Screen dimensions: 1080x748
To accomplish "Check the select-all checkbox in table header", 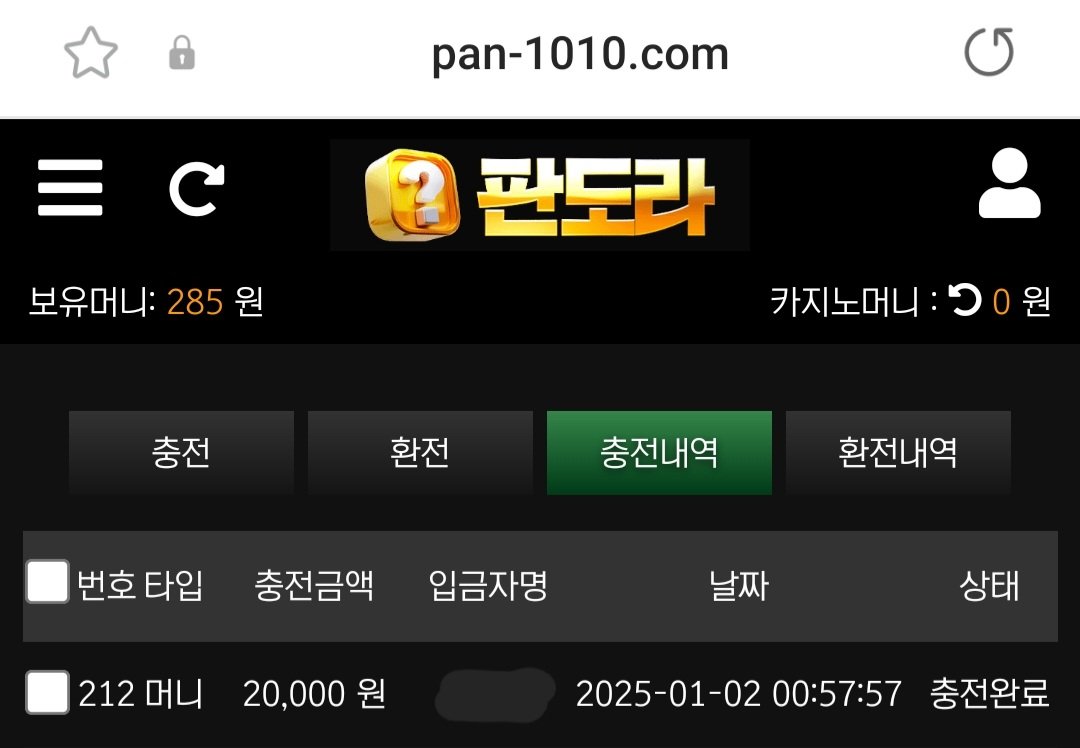I will pyautogui.click(x=47, y=582).
